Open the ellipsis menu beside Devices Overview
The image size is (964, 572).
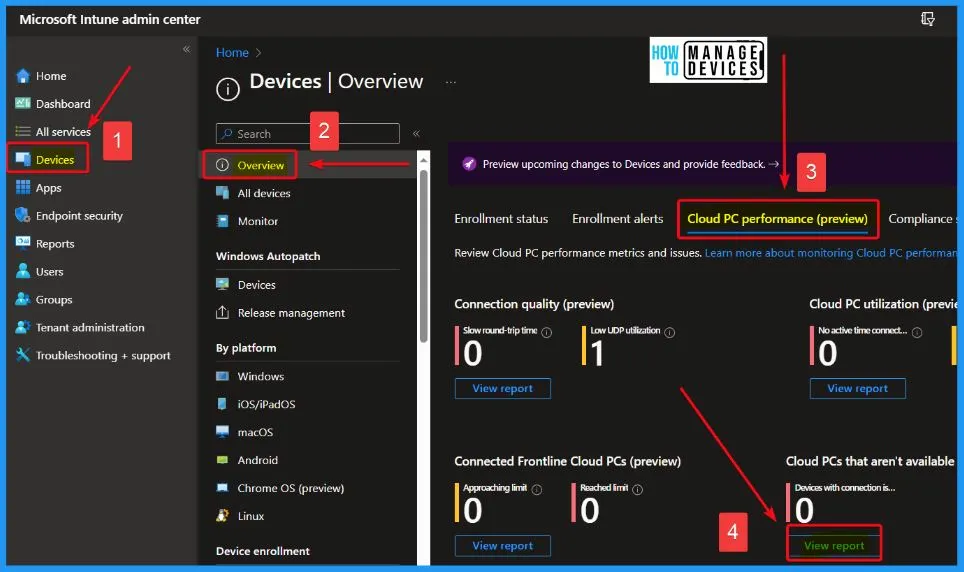tap(451, 82)
